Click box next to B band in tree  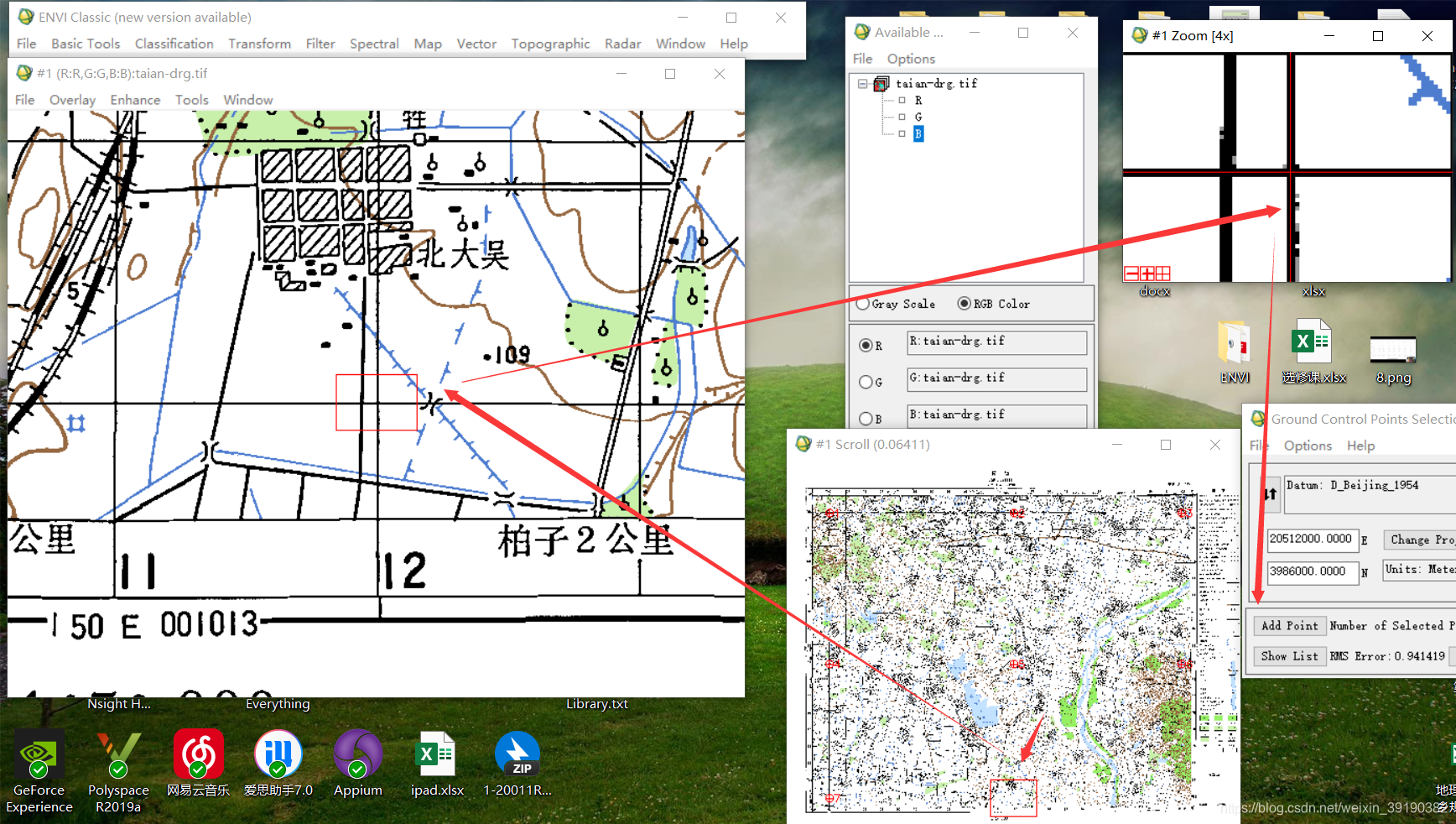[902, 133]
